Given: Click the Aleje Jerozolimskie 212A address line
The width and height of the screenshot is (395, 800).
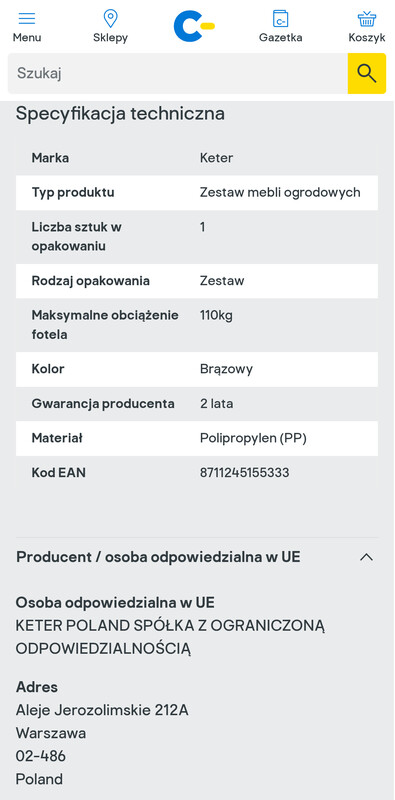Looking at the screenshot, I should click(102, 710).
